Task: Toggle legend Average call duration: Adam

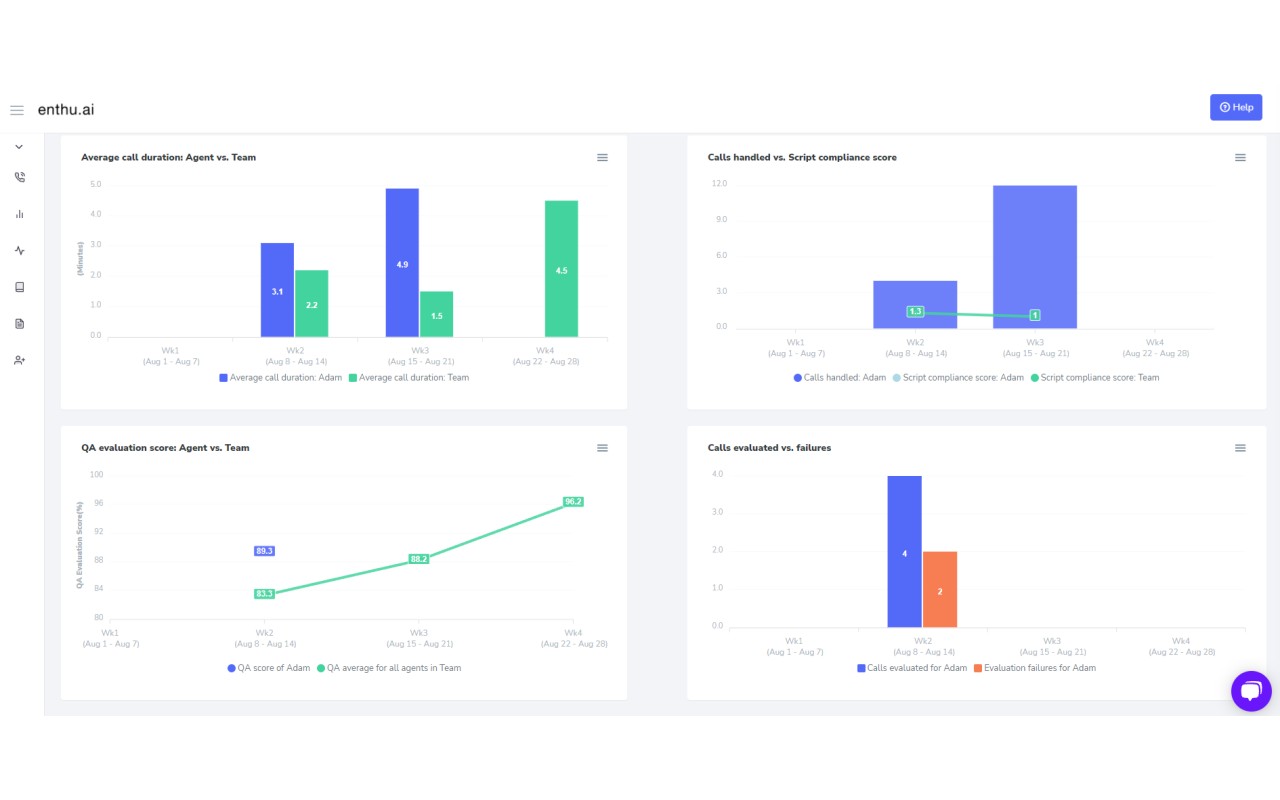Action: [280, 378]
